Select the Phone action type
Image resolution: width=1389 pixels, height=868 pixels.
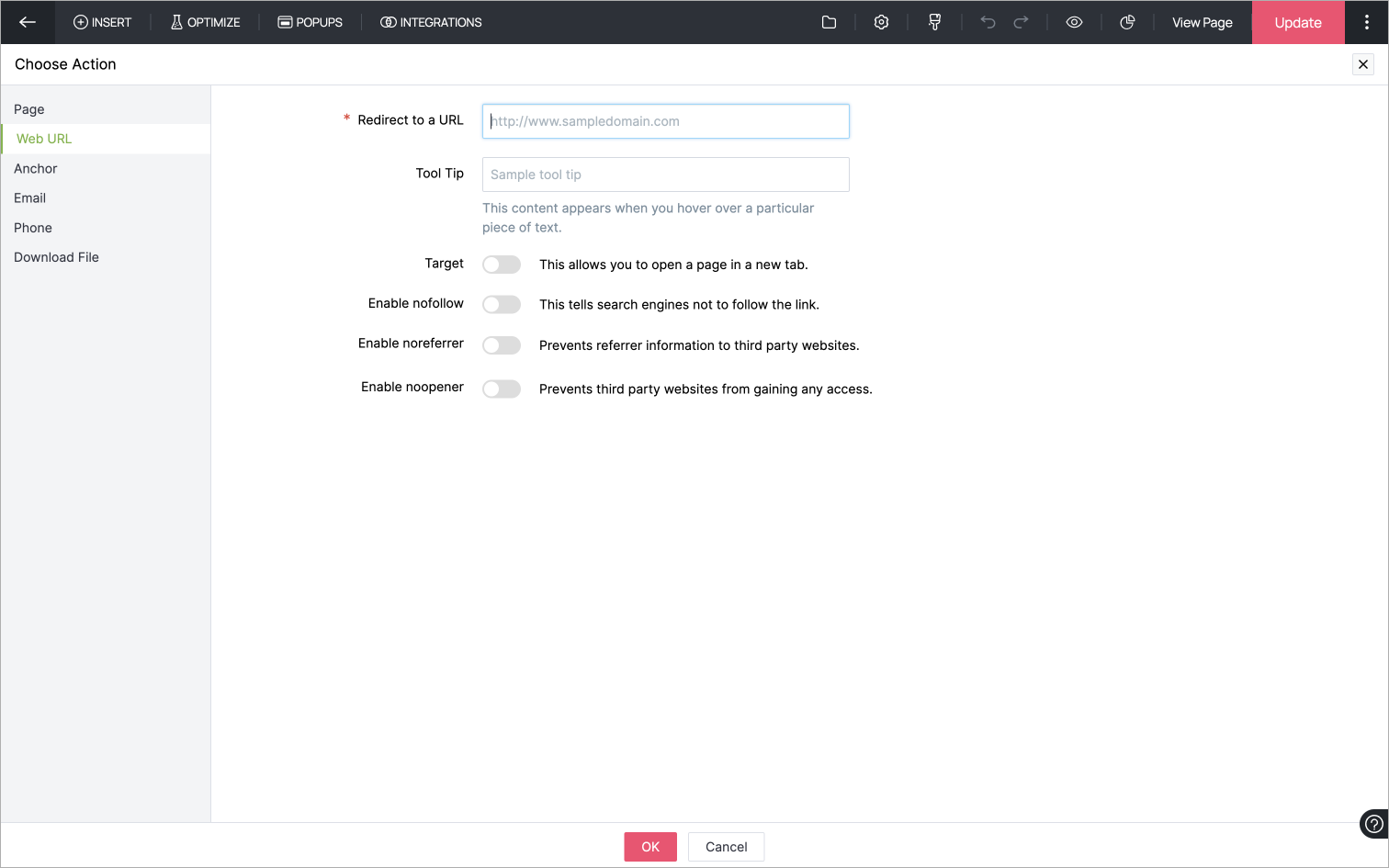(106, 228)
